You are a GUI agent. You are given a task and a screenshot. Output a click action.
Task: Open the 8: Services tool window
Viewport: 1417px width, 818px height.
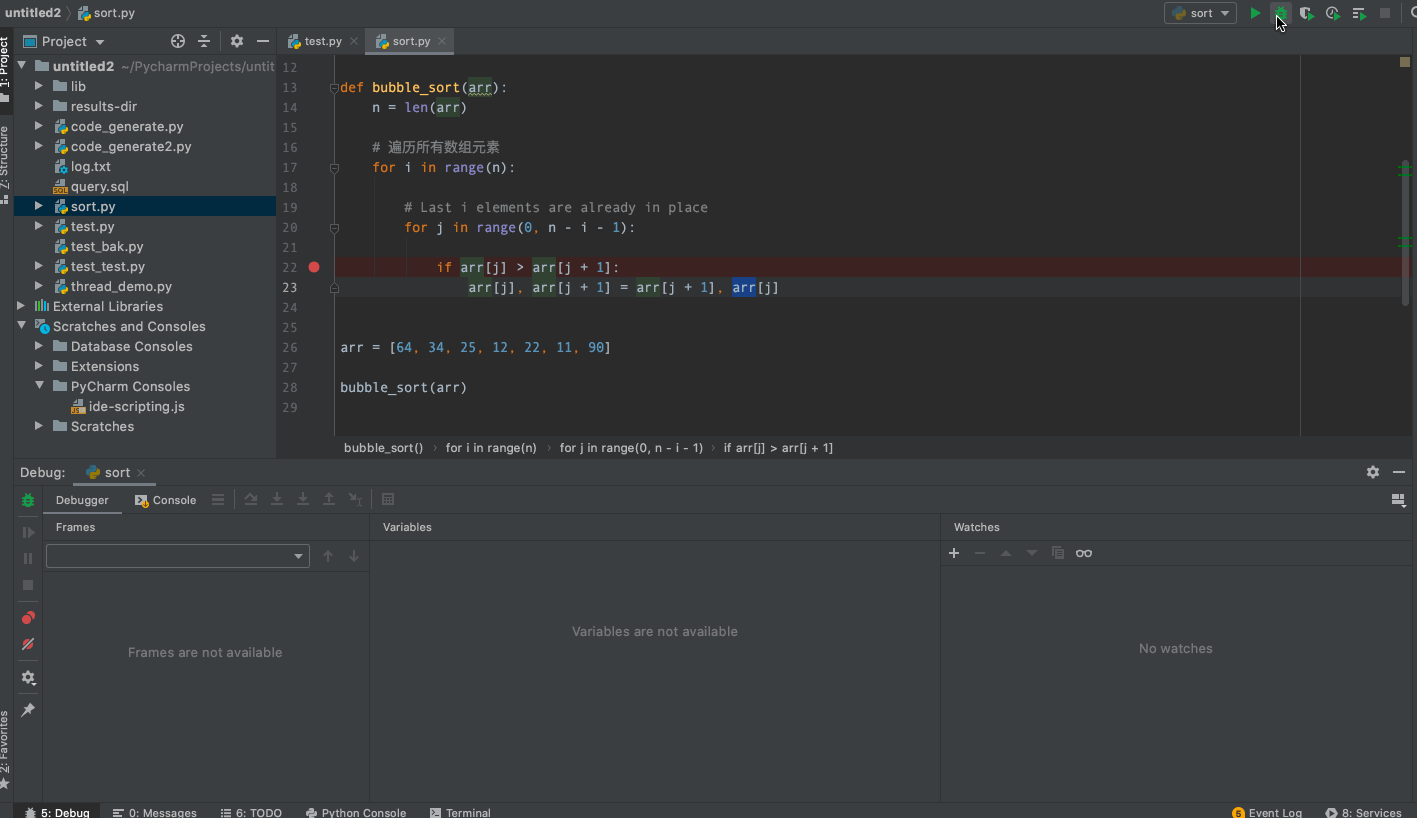click(x=1363, y=812)
